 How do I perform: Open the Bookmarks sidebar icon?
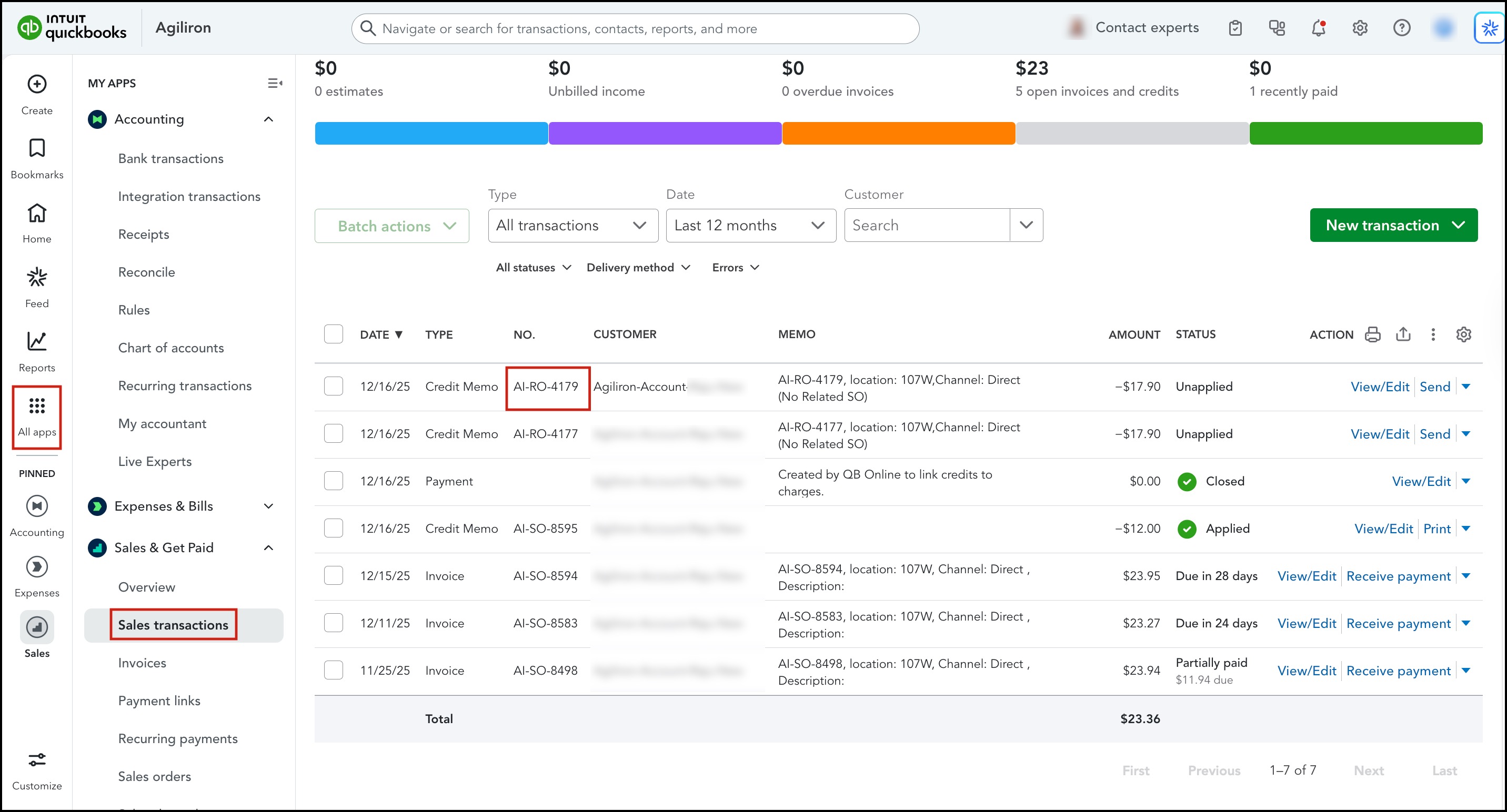37,148
